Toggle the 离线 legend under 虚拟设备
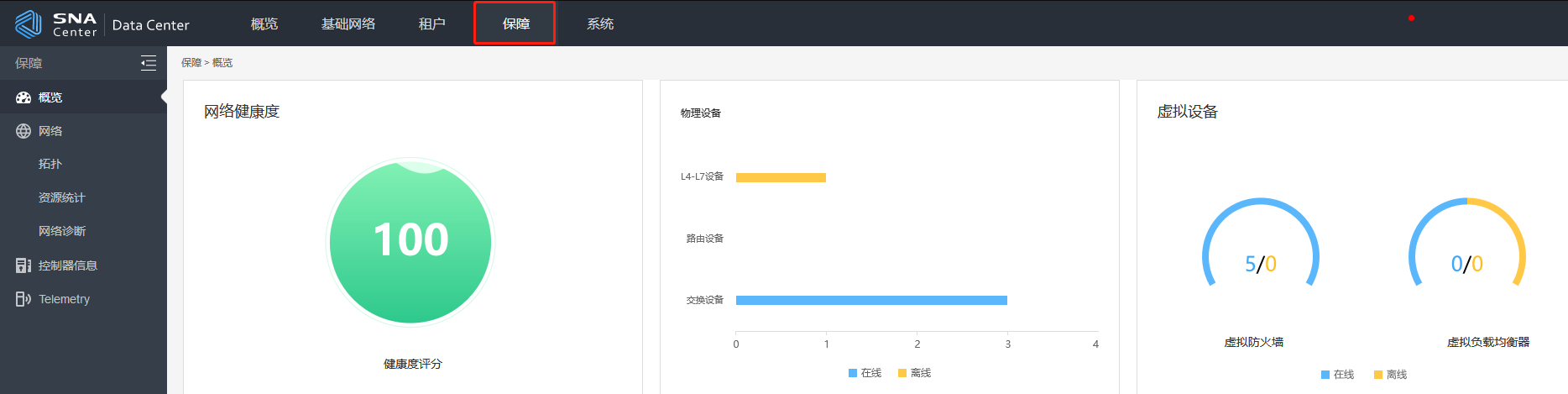 pos(1390,375)
